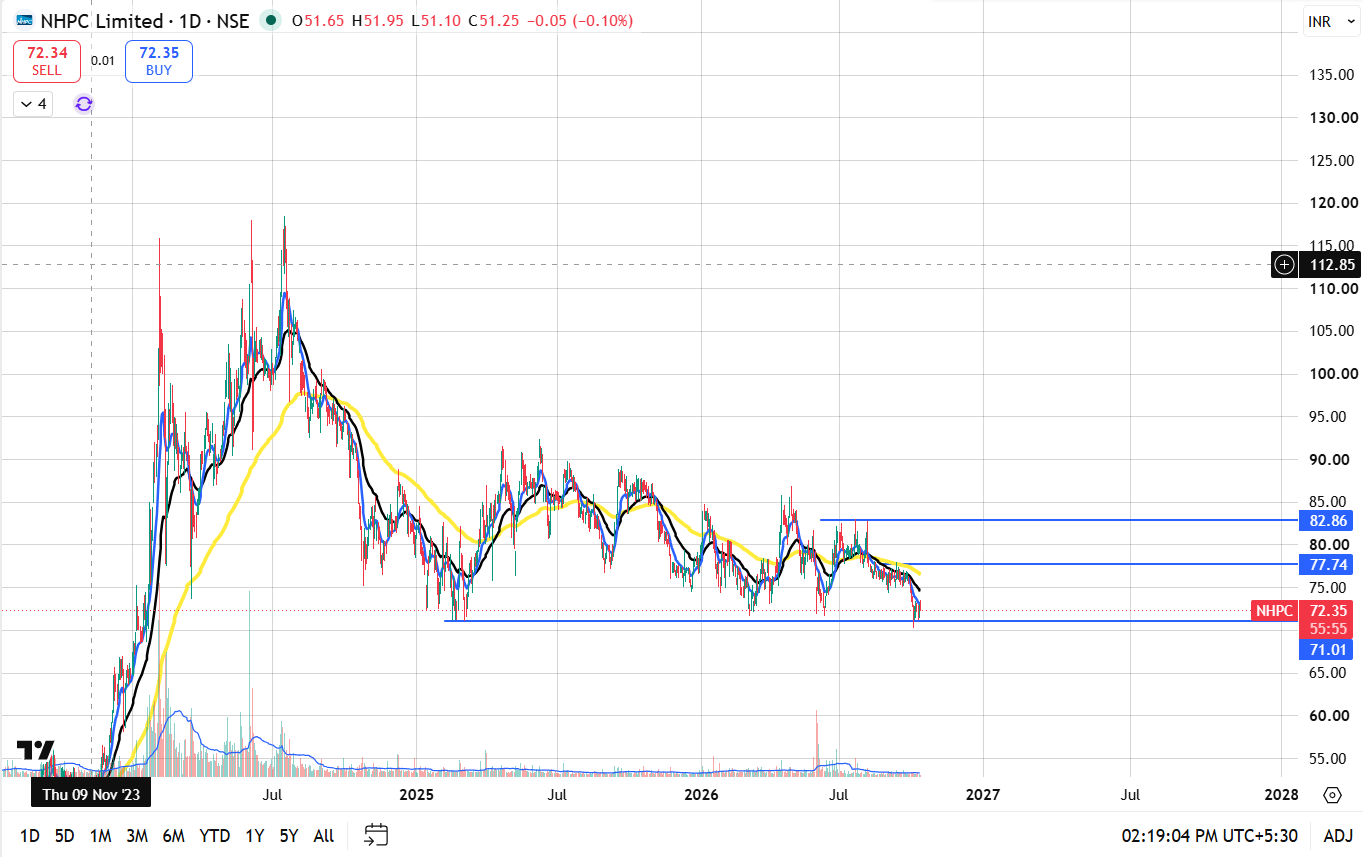Collapse the indicator legend showing 4
The image size is (1363, 857).
tap(33, 104)
